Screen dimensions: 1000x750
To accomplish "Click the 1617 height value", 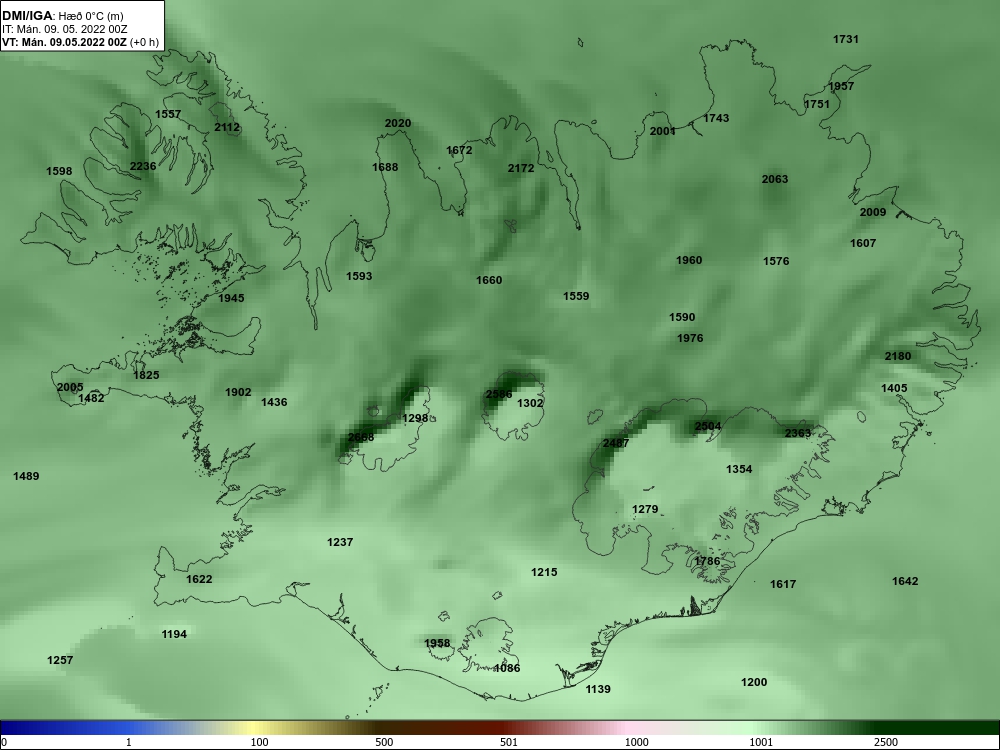I will [x=783, y=584].
